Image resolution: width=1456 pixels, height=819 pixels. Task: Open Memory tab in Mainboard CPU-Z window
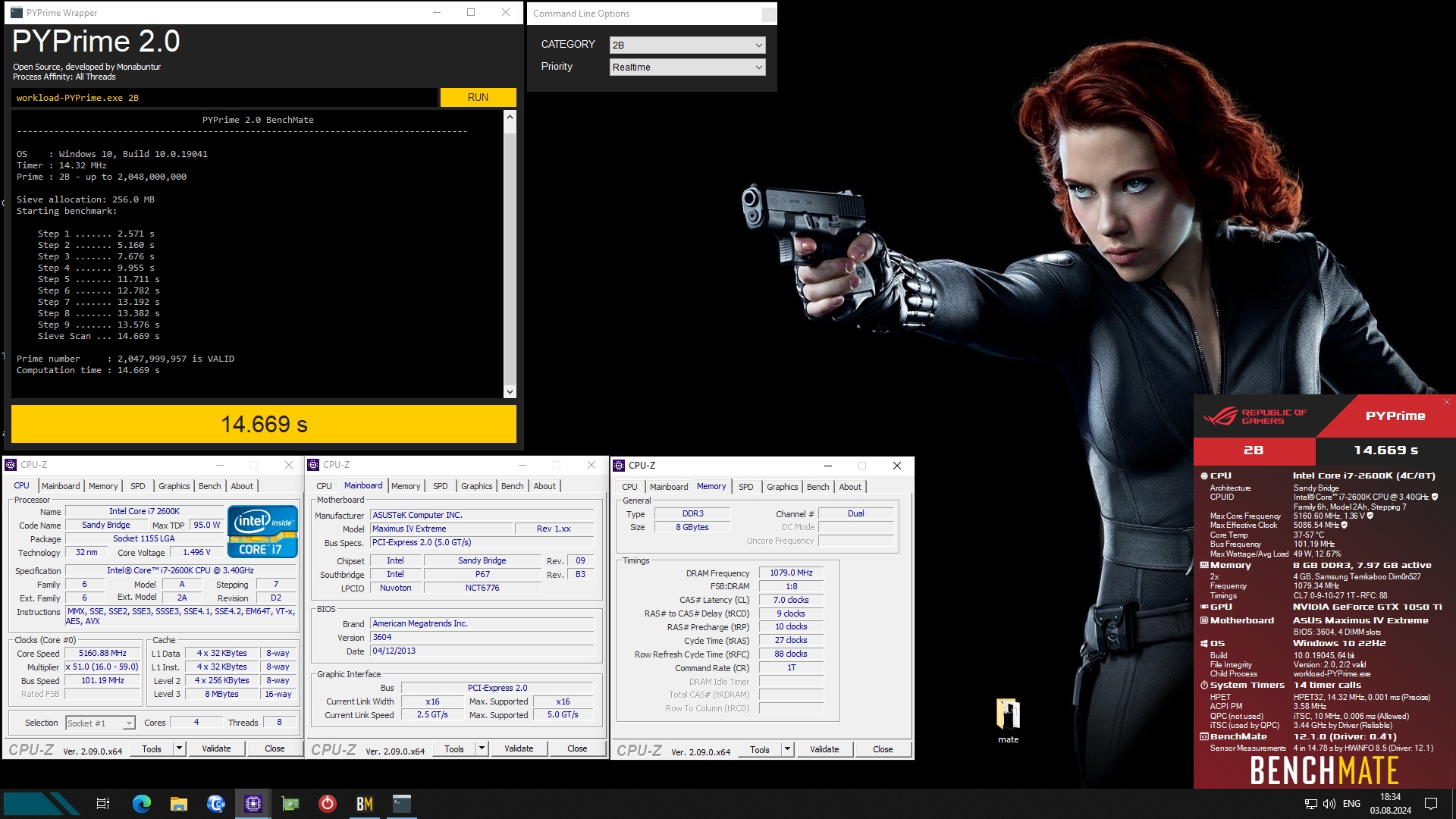click(x=406, y=486)
